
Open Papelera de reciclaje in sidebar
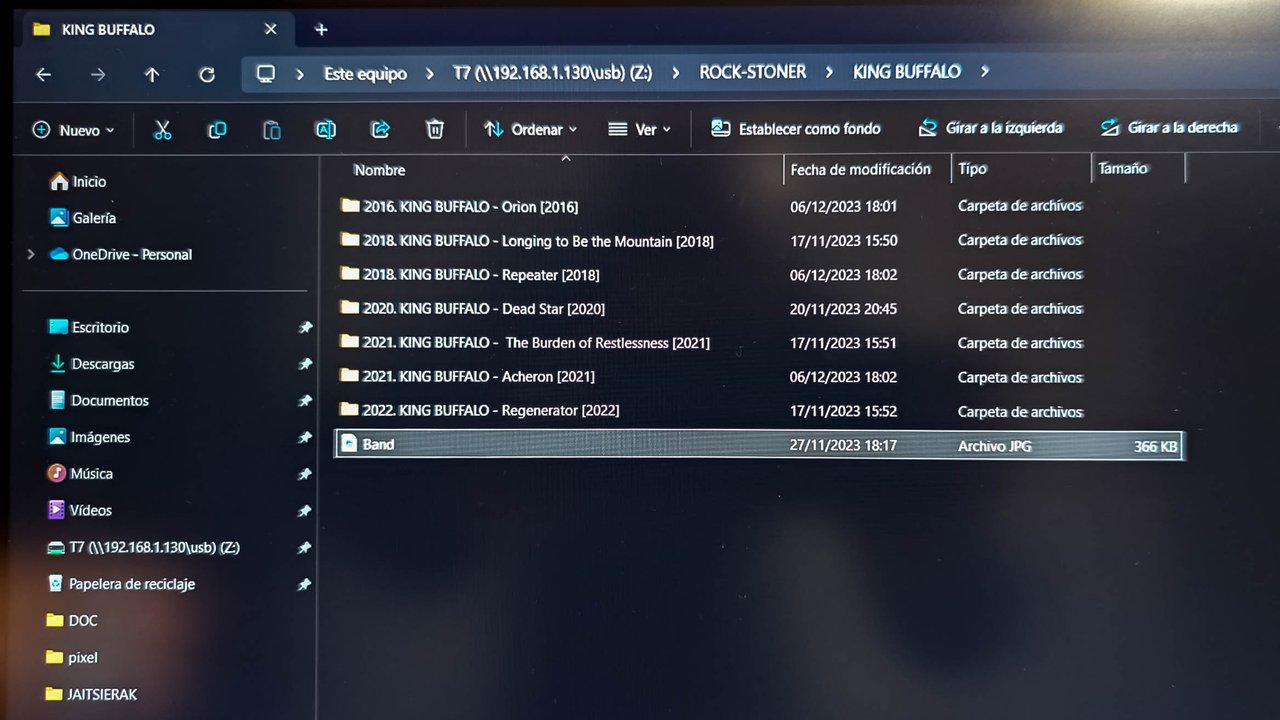121,584
